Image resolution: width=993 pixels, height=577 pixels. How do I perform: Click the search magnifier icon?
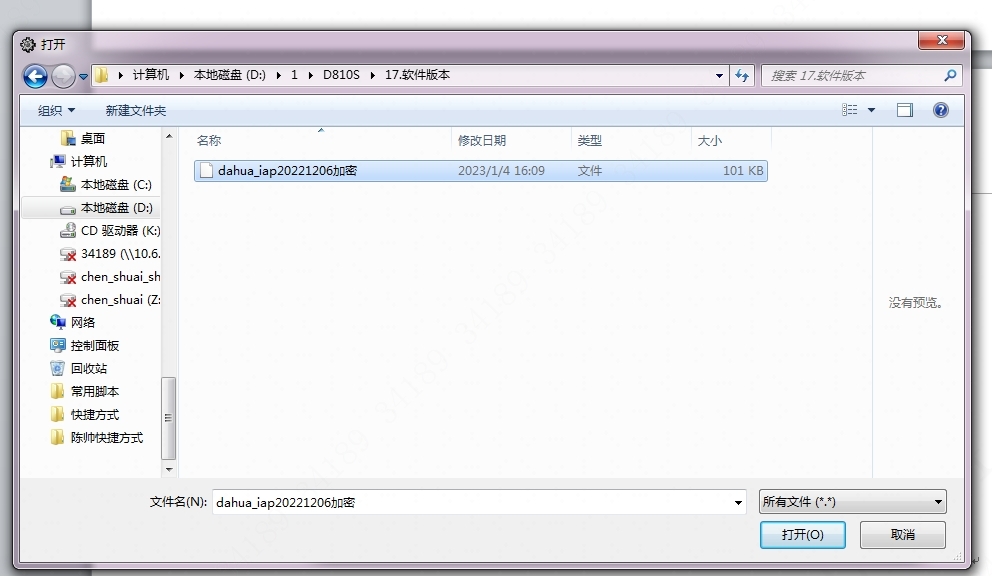[950, 76]
